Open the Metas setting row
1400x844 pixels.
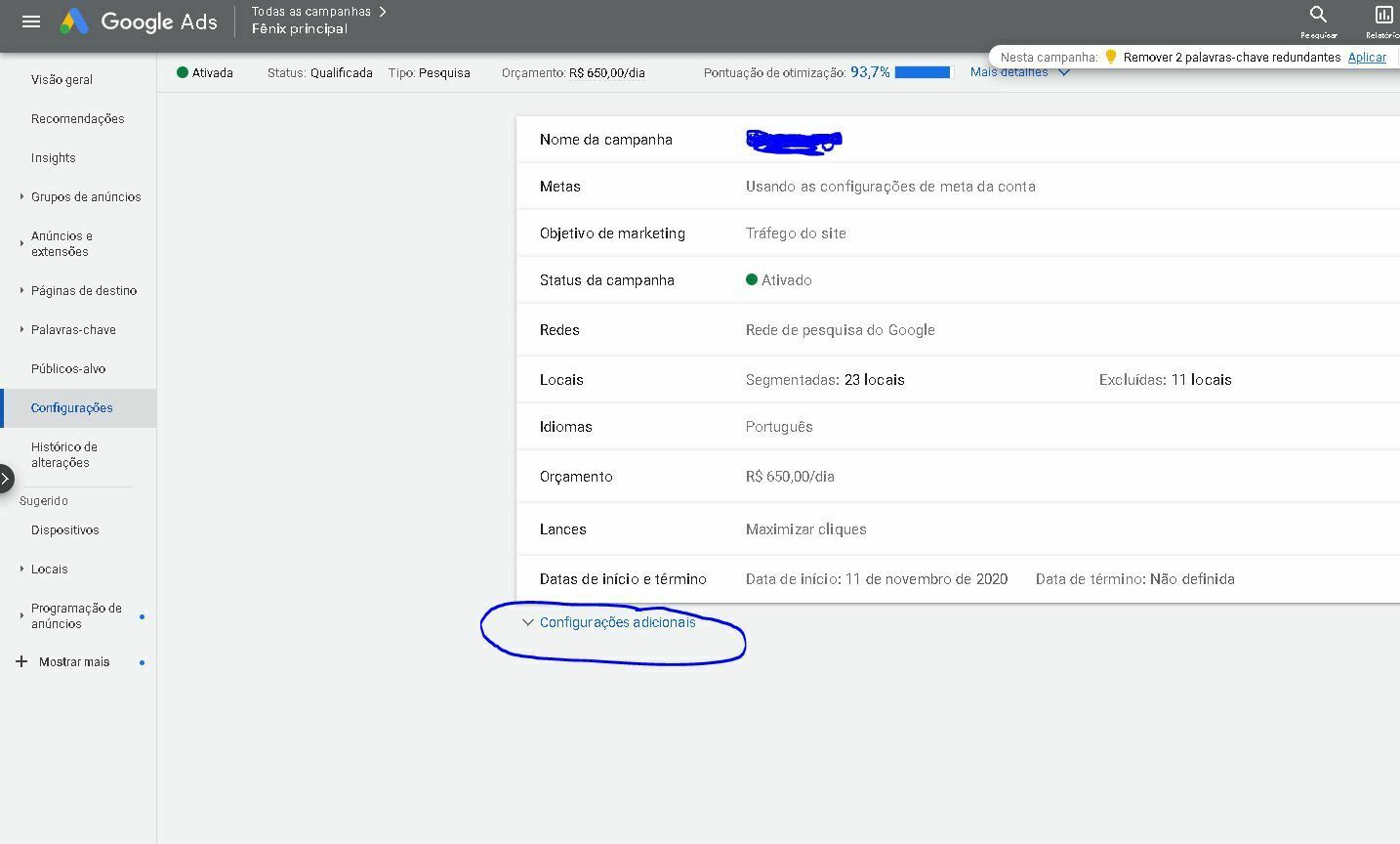958,187
